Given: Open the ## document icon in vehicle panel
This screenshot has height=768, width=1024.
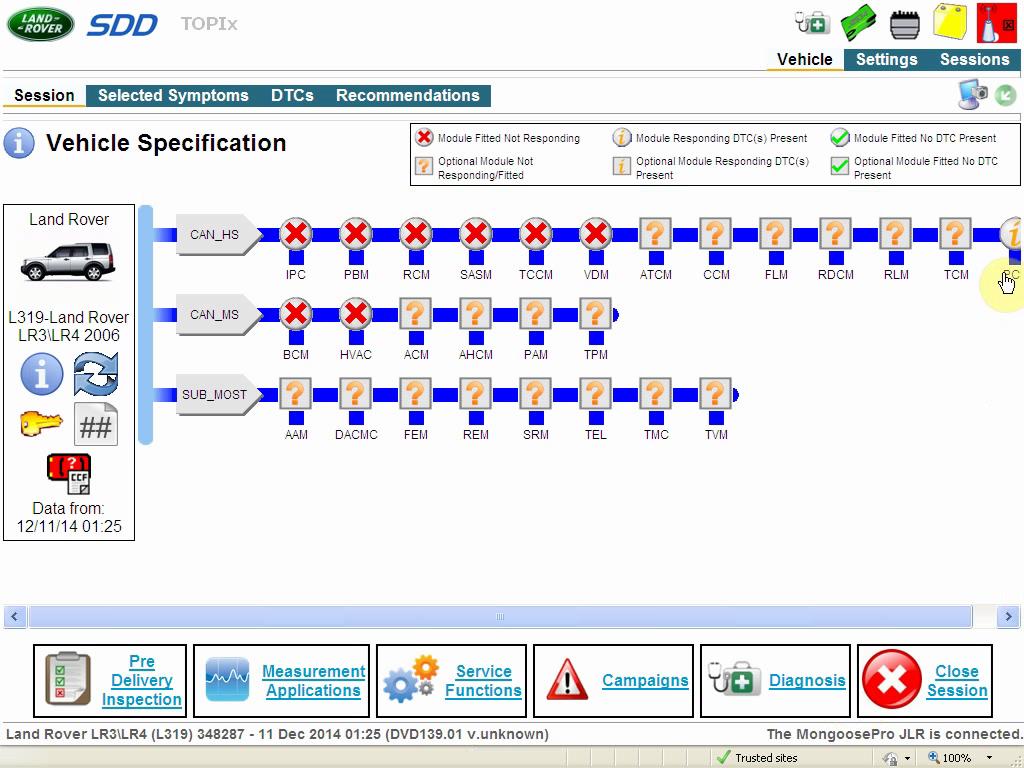Looking at the screenshot, I should point(96,426).
